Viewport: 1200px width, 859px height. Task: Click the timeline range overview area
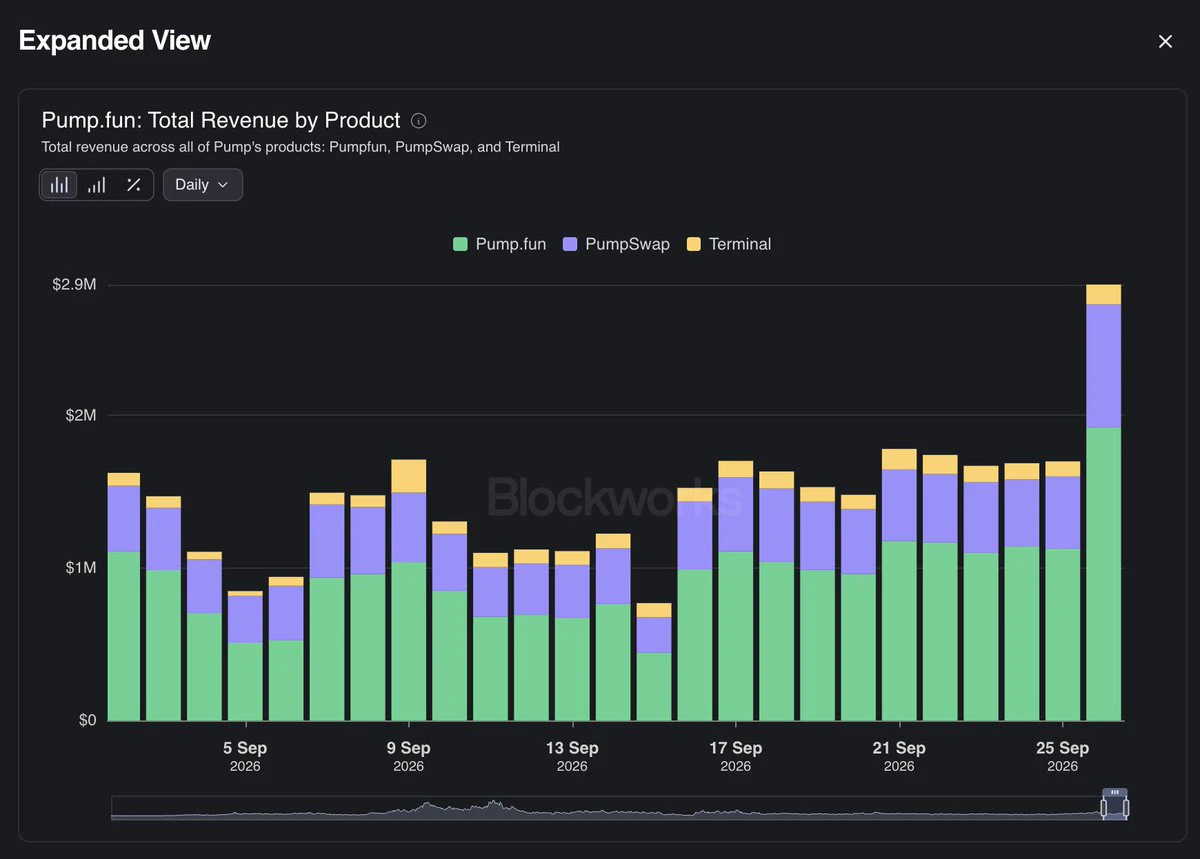pos(619,808)
